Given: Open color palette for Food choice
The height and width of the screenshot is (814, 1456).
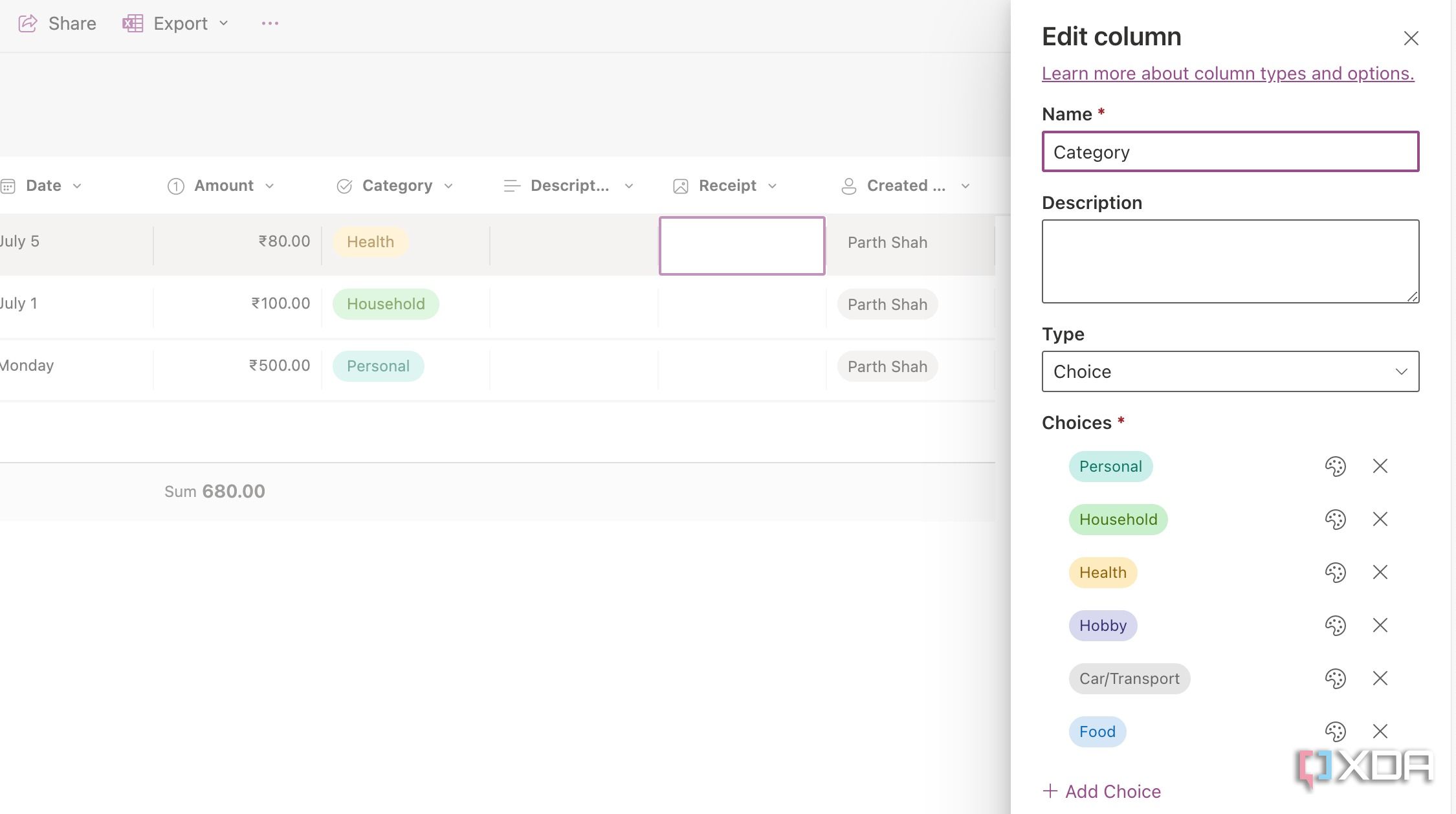Looking at the screenshot, I should [1335, 732].
